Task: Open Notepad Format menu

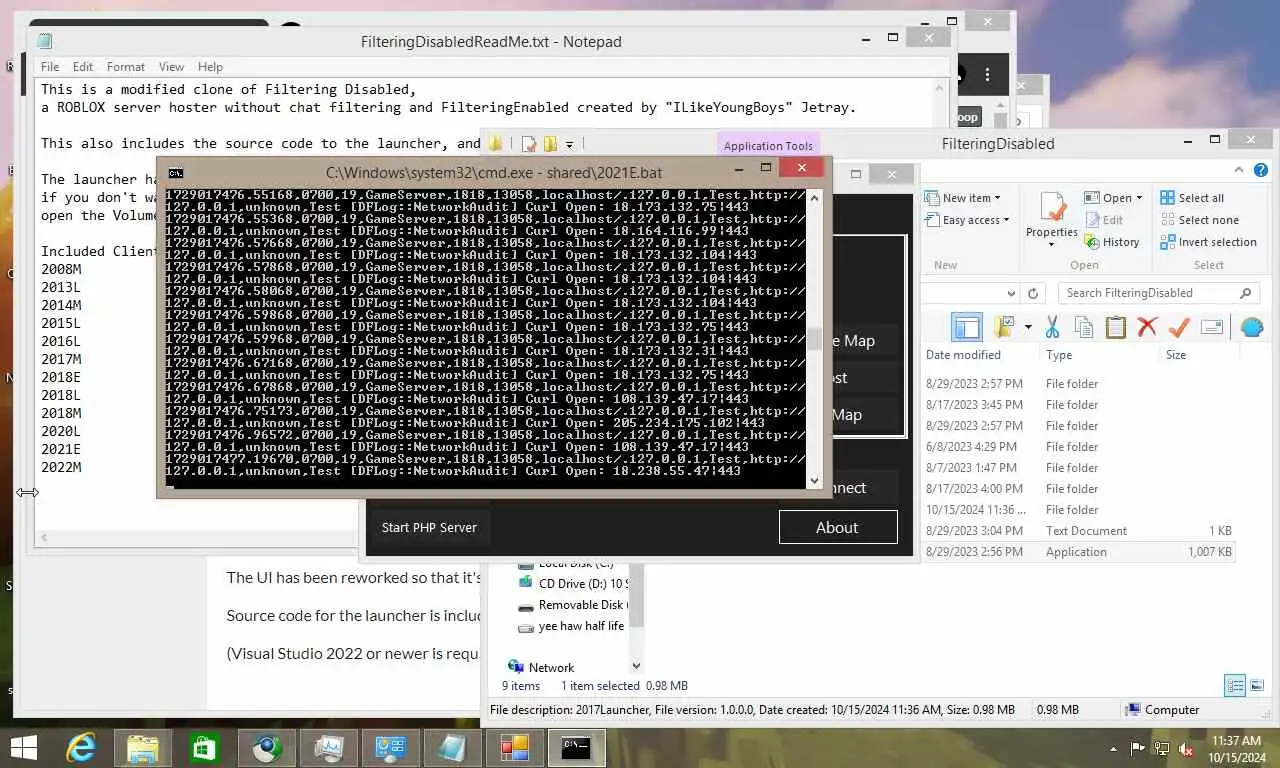Action: click(x=126, y=66)
